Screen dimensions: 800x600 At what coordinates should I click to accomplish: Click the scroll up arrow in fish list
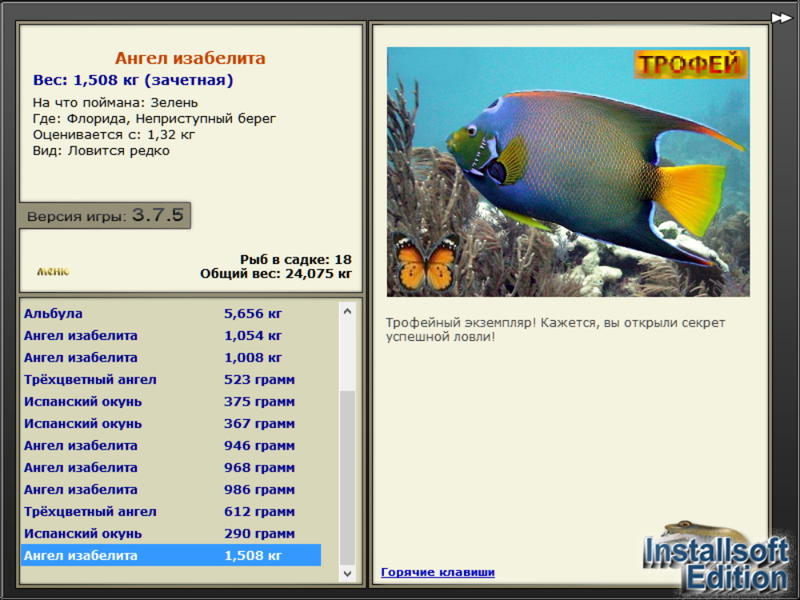click(x=347, y=311)
